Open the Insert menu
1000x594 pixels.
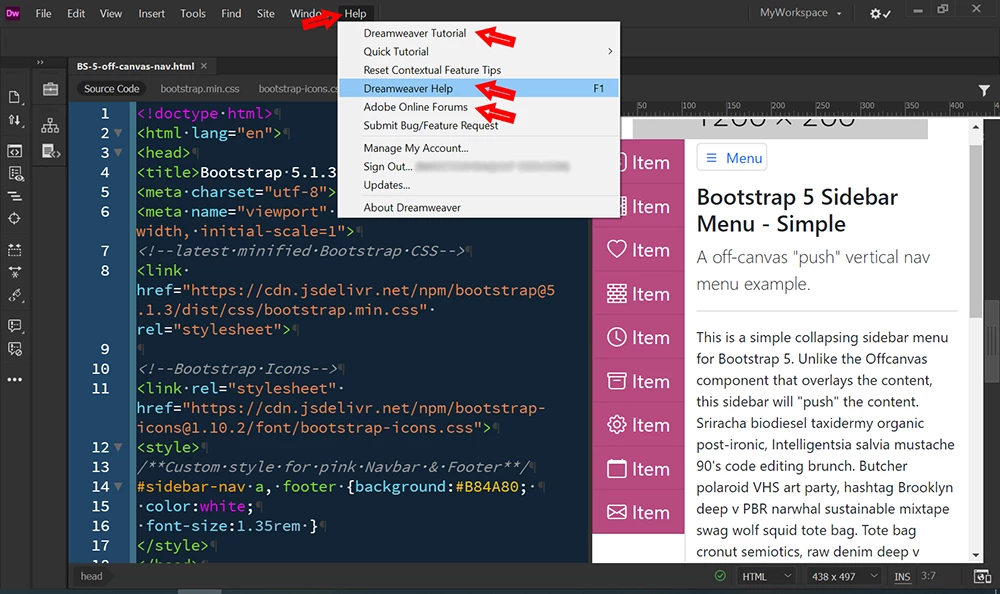pos(152,13)
